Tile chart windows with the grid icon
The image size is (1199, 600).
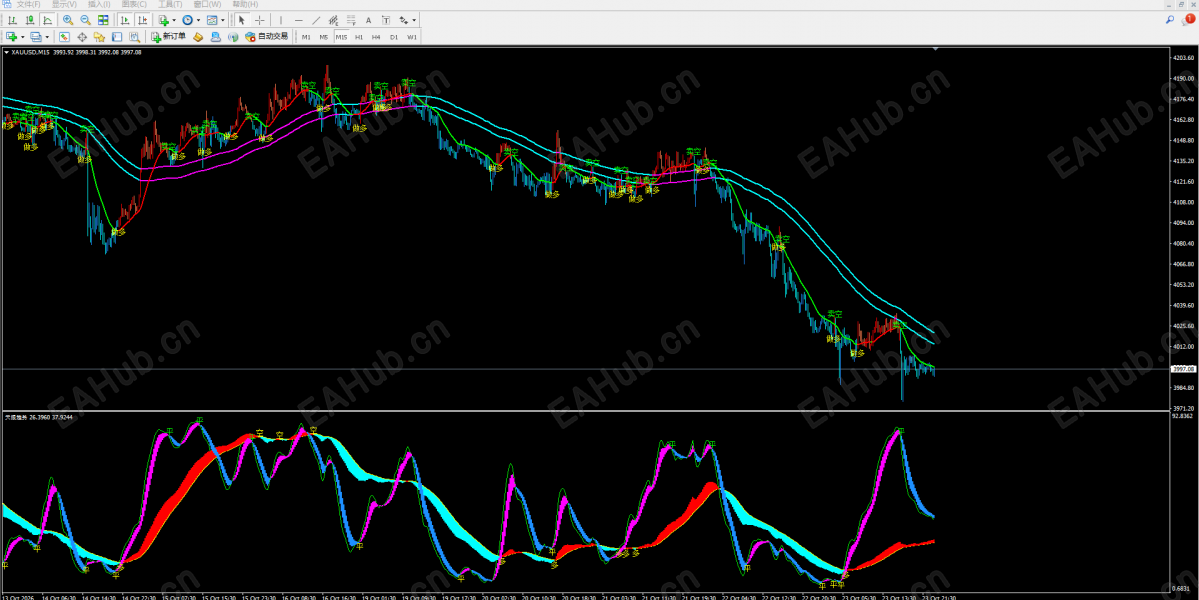103,21
